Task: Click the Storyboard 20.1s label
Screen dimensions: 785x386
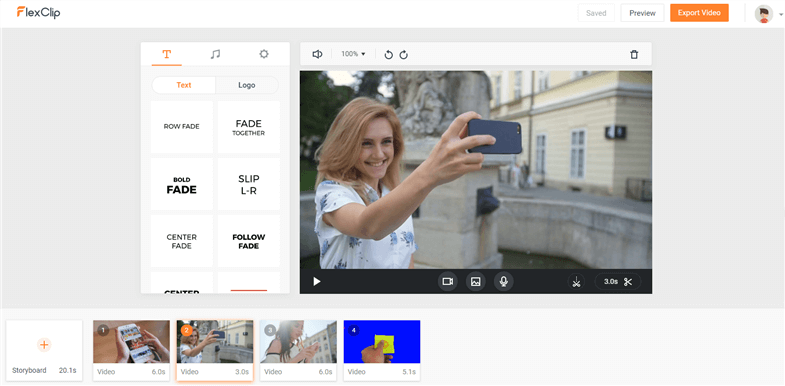Action: click(x=44, y=370)
